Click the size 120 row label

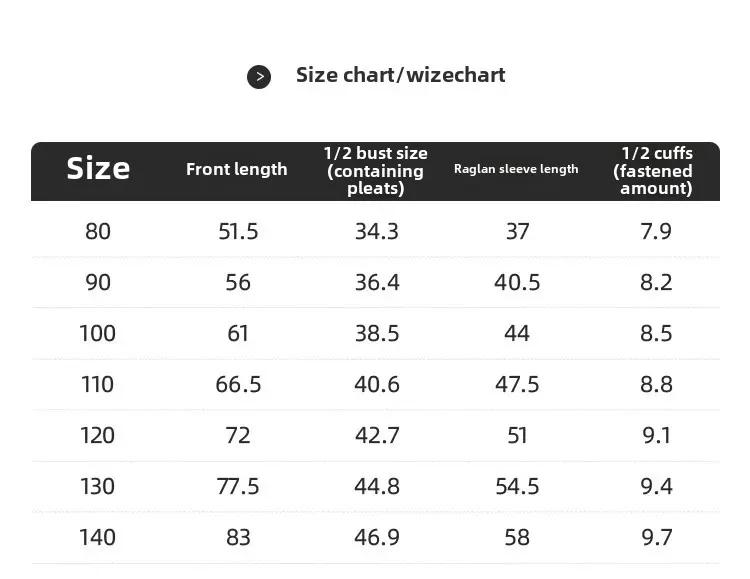[x=98, y=435]
